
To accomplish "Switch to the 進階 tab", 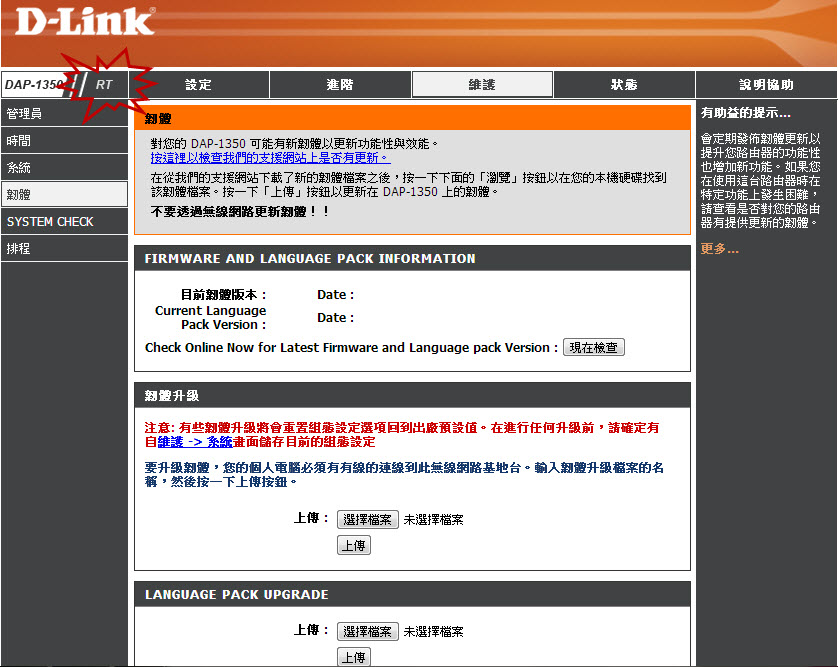I will (340, 84).
